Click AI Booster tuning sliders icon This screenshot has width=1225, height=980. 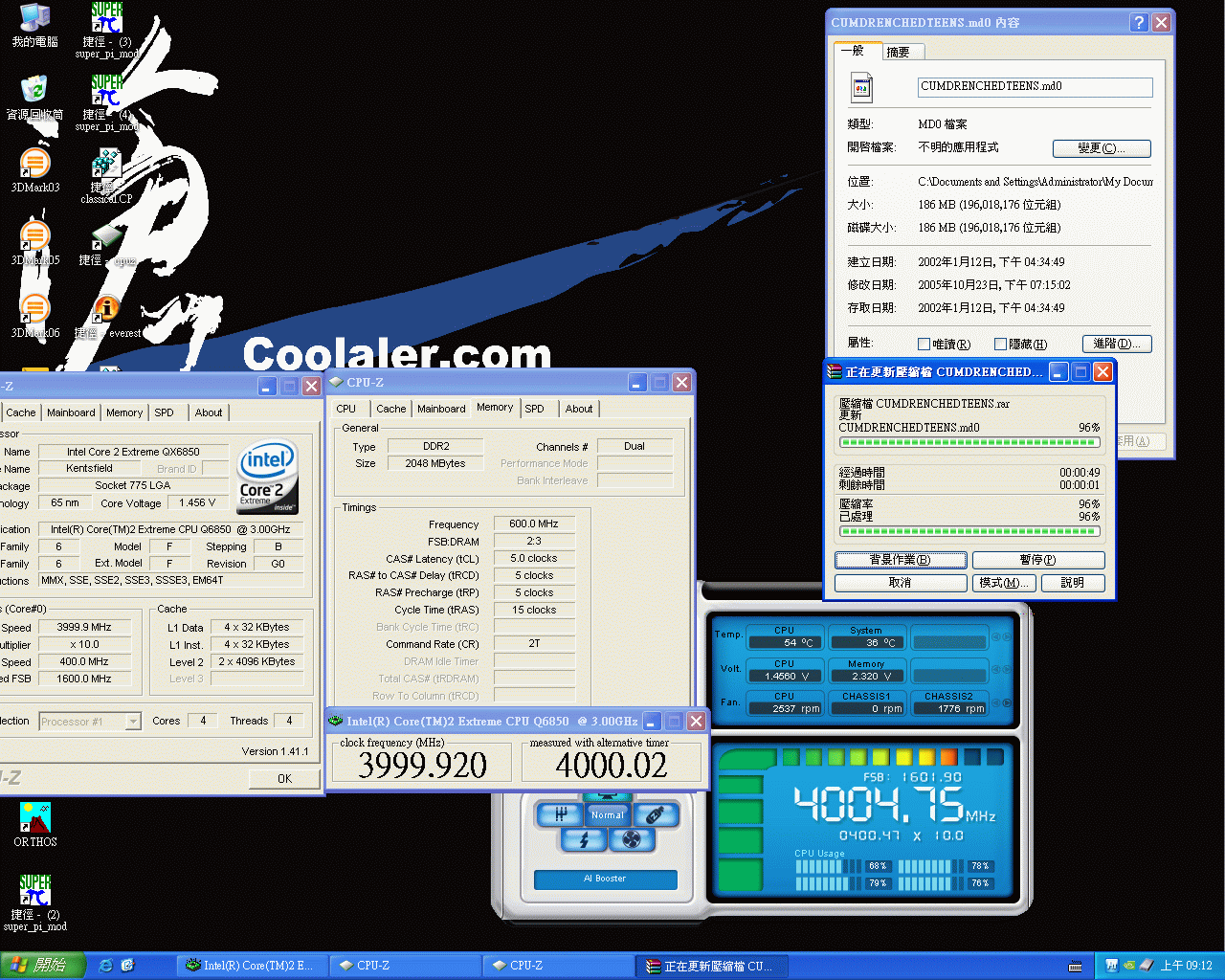[561, 814]
